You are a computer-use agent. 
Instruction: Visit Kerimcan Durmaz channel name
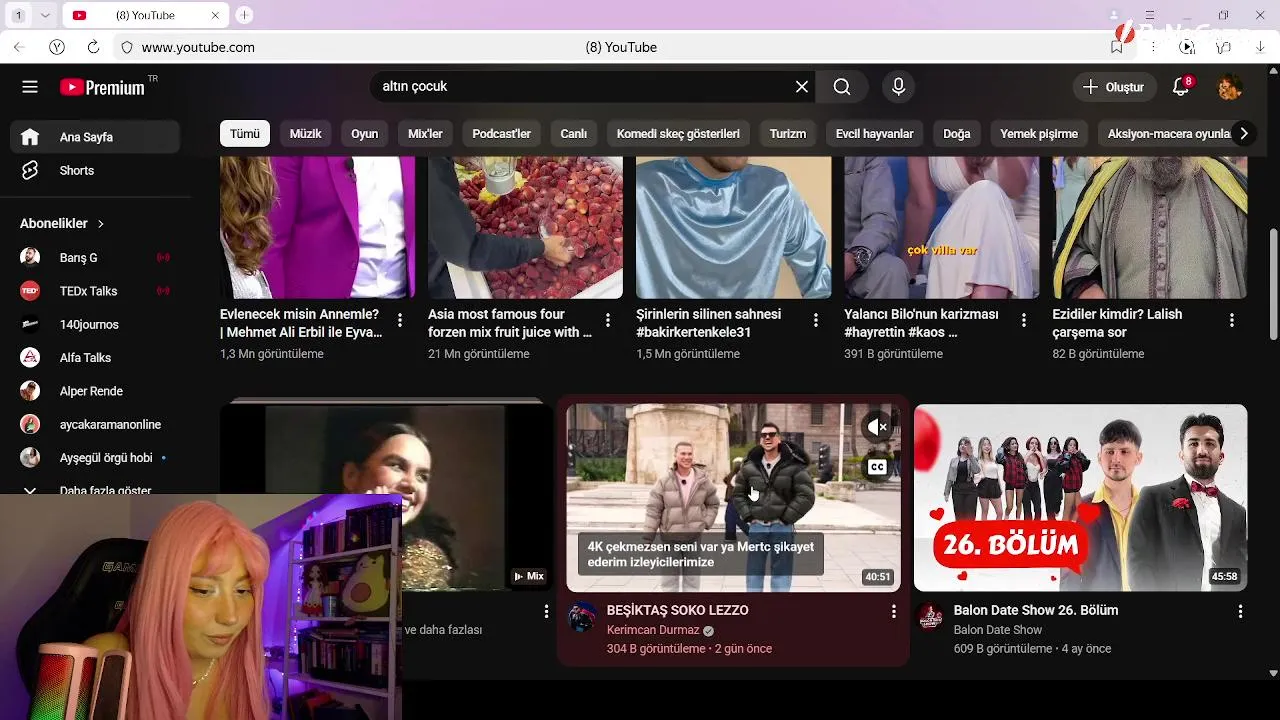[653, 631]
